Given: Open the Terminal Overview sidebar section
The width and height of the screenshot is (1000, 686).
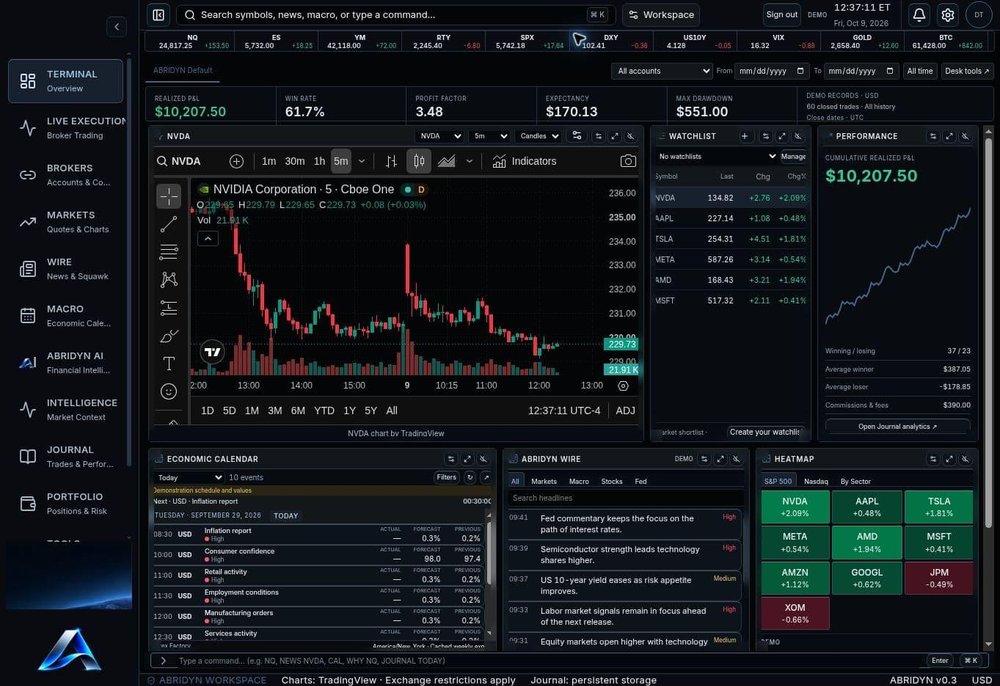Looking at the screenshot, I should tap(66, 81).
